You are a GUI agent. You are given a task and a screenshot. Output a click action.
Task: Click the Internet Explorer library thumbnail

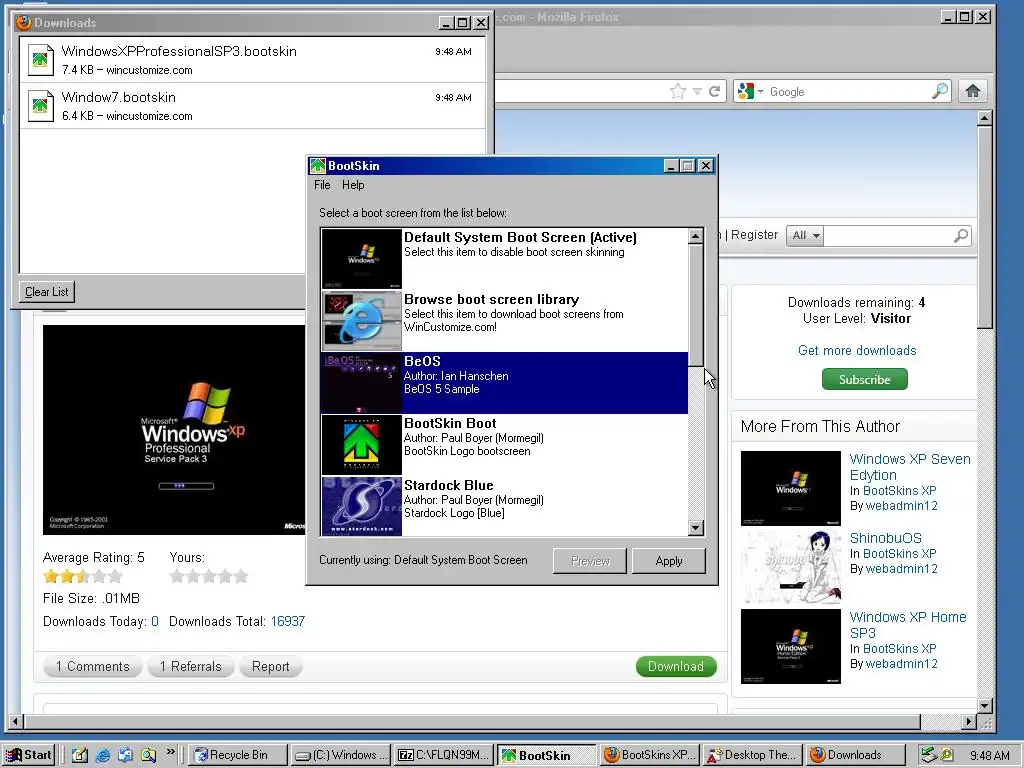click(361, 321)
